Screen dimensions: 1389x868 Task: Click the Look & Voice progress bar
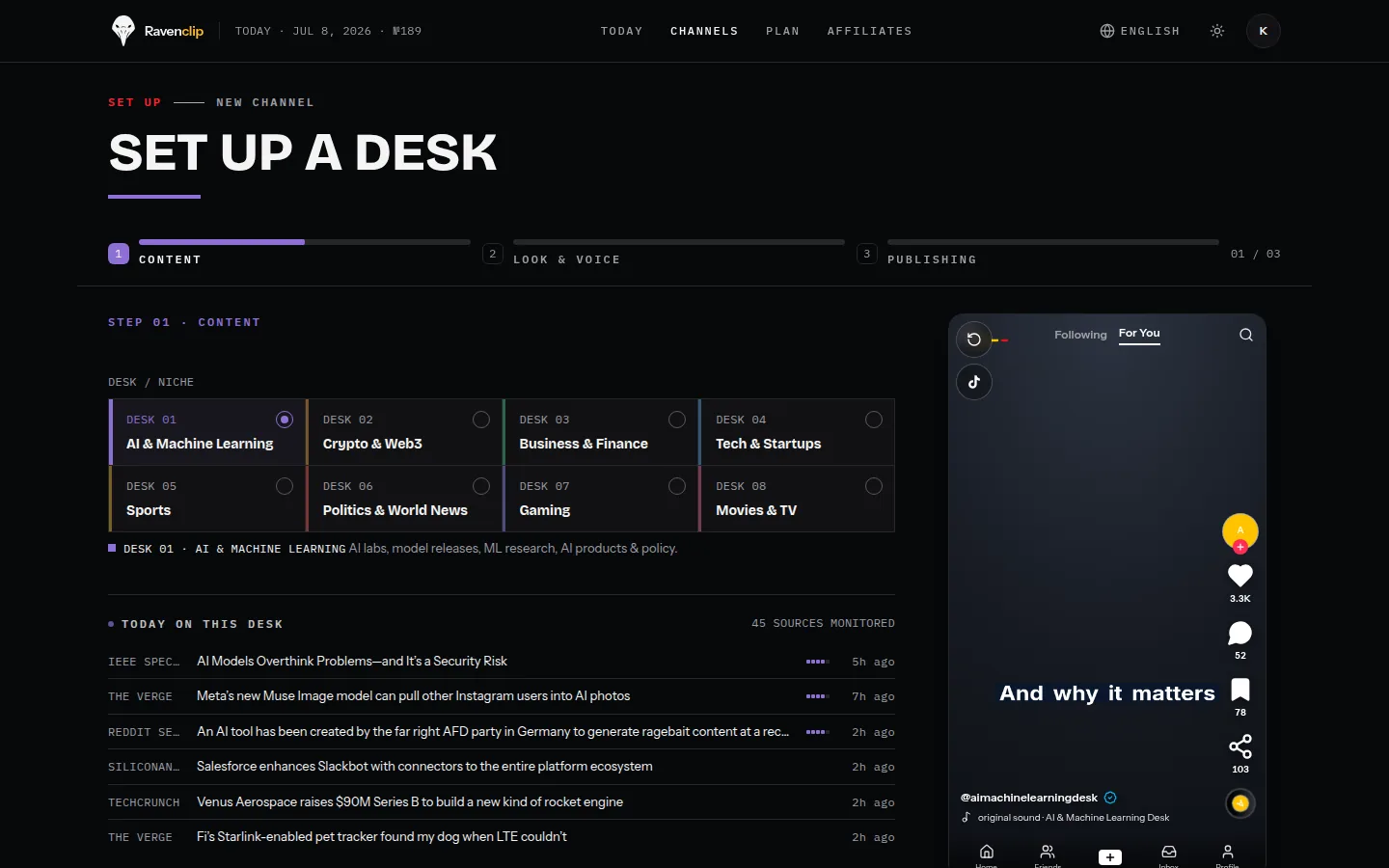tap(679, 242)
